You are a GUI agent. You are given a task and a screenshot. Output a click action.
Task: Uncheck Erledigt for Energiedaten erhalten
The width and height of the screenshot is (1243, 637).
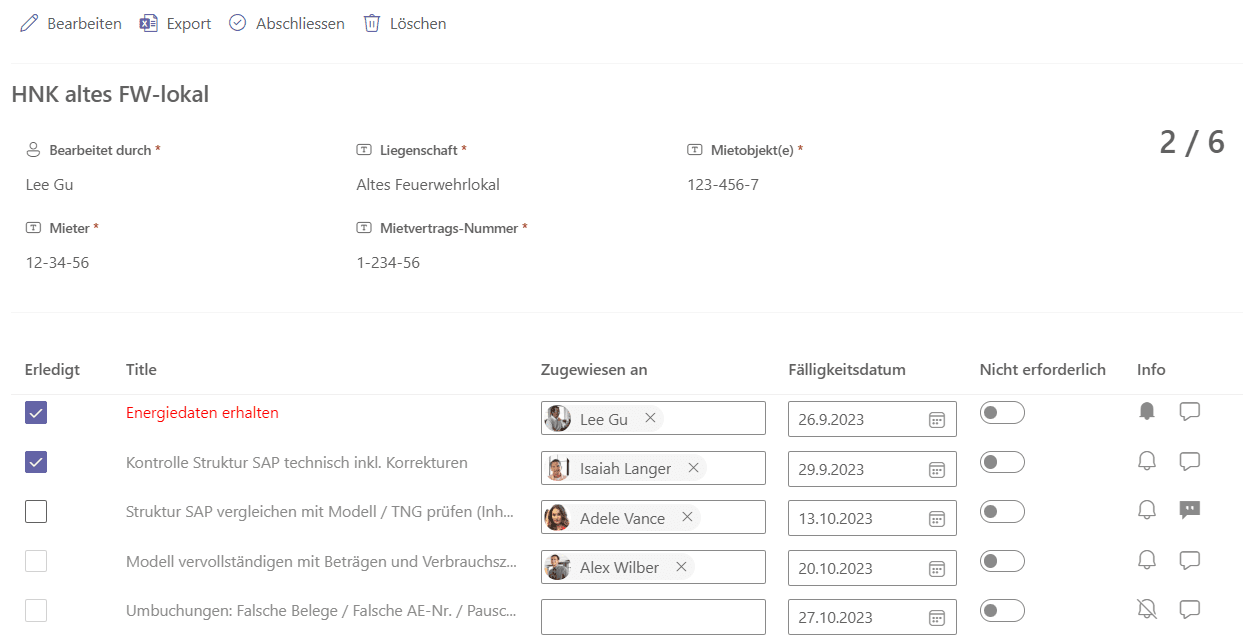pos(36,412)
